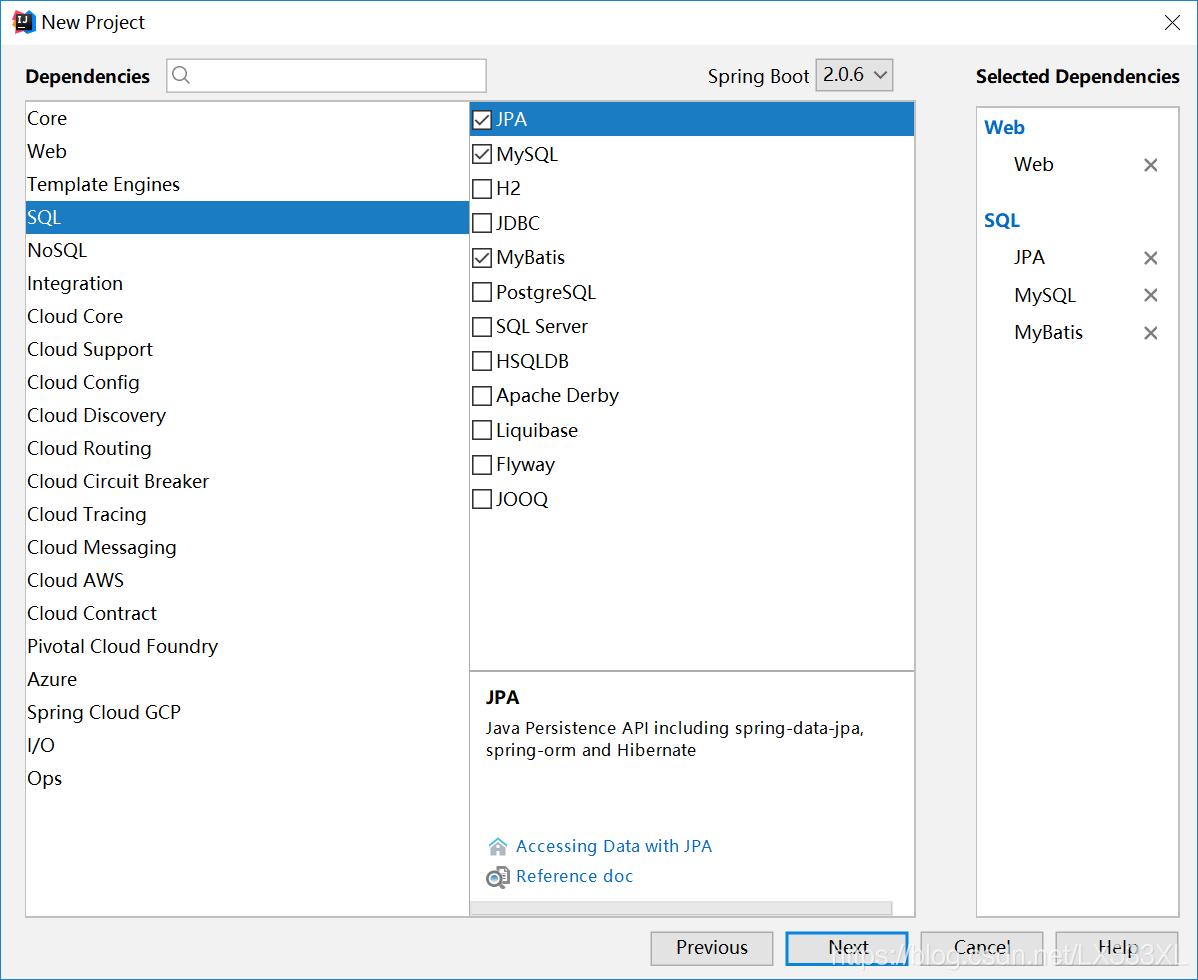The height and width of the screenshot is (980, 1198).
Task: Enable the JDBC checkbox
Action: tap(482, 223)
